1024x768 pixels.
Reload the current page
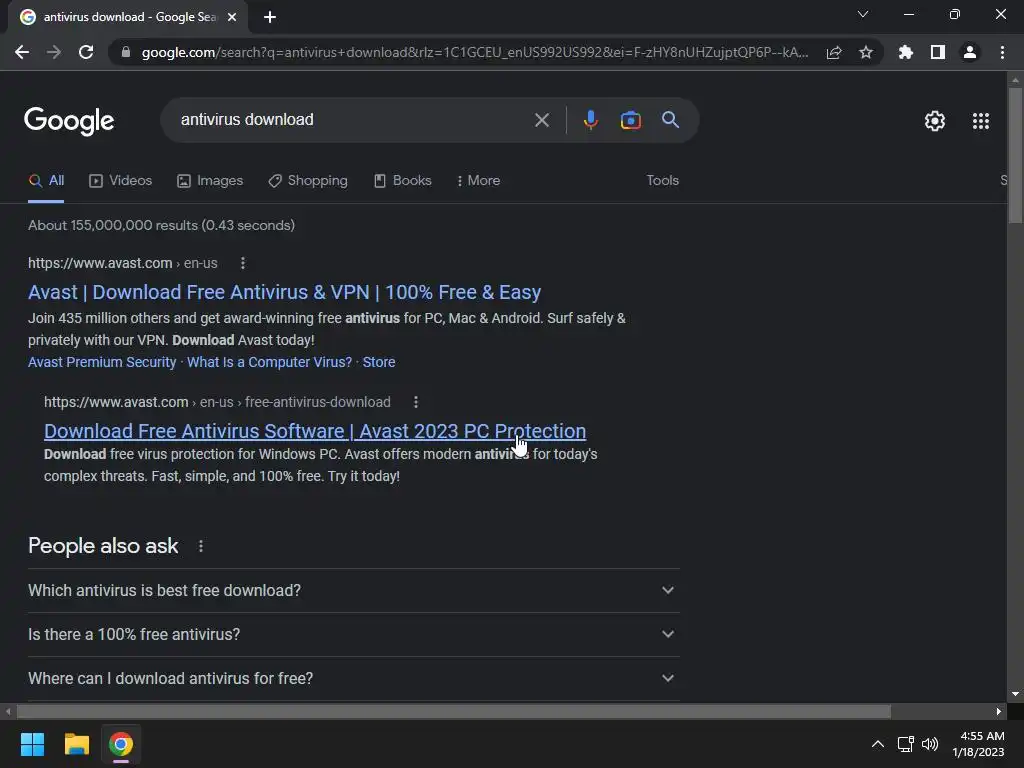pos(86,52)
